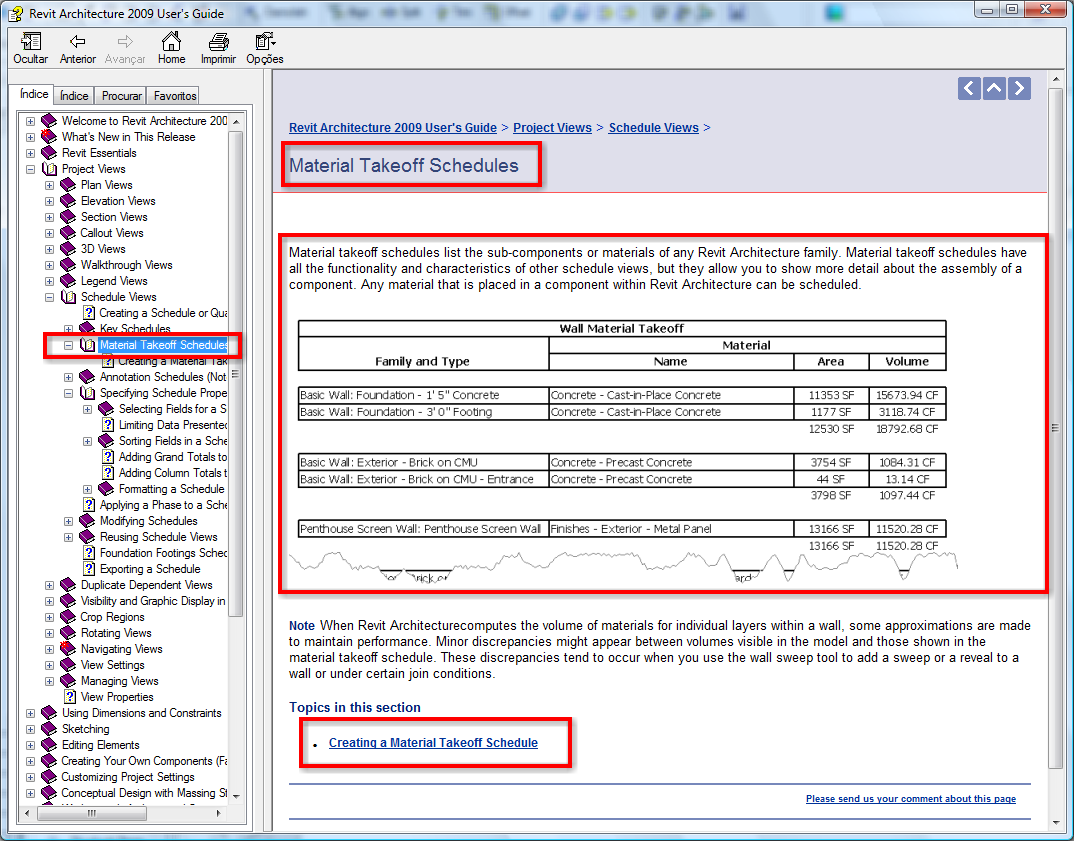1074x841 pixels.
Task: Click the up-level arrow navigation button
Action: coord(994,88)
